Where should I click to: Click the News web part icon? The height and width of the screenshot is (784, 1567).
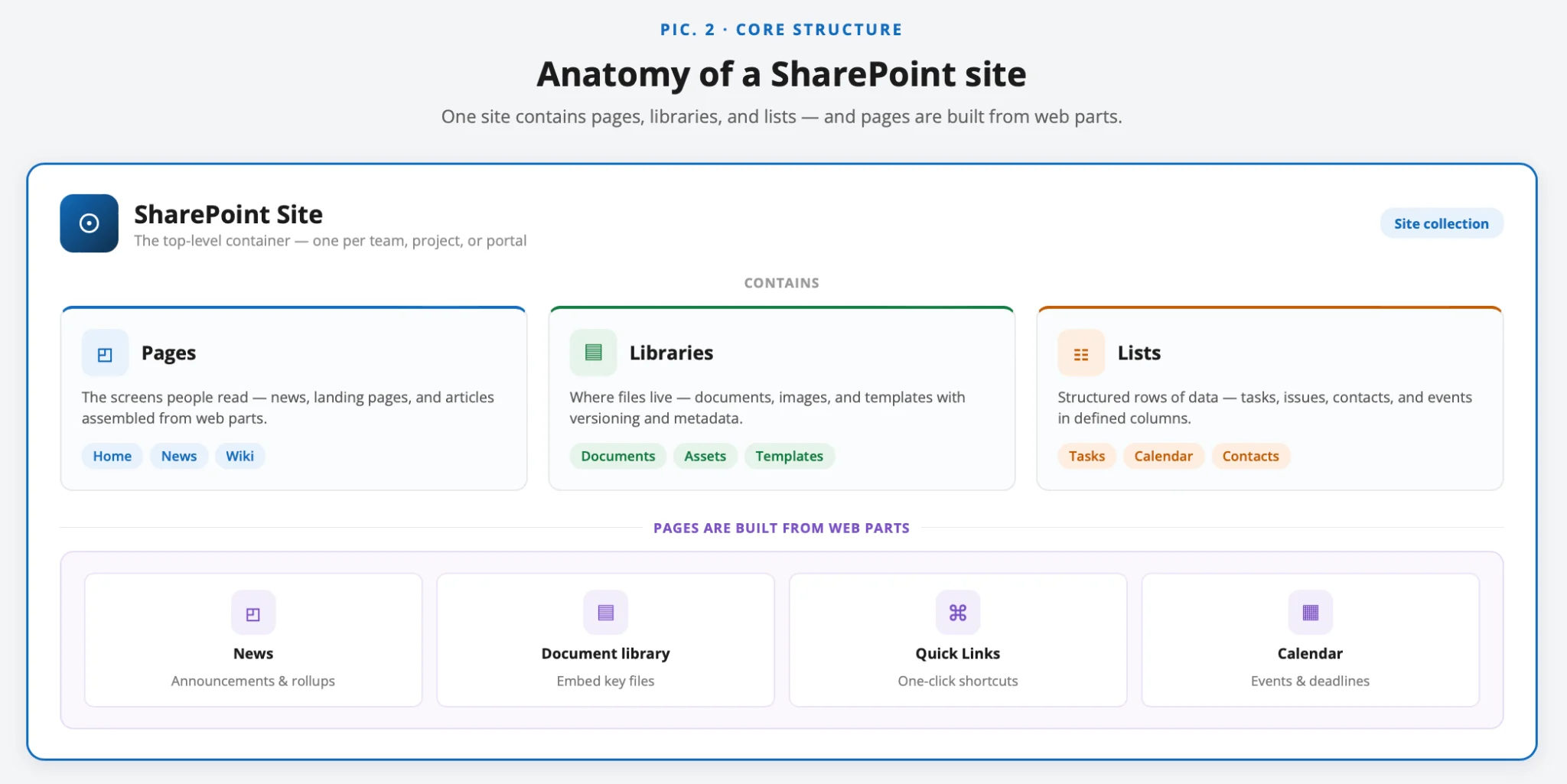[x=253, y=613]
